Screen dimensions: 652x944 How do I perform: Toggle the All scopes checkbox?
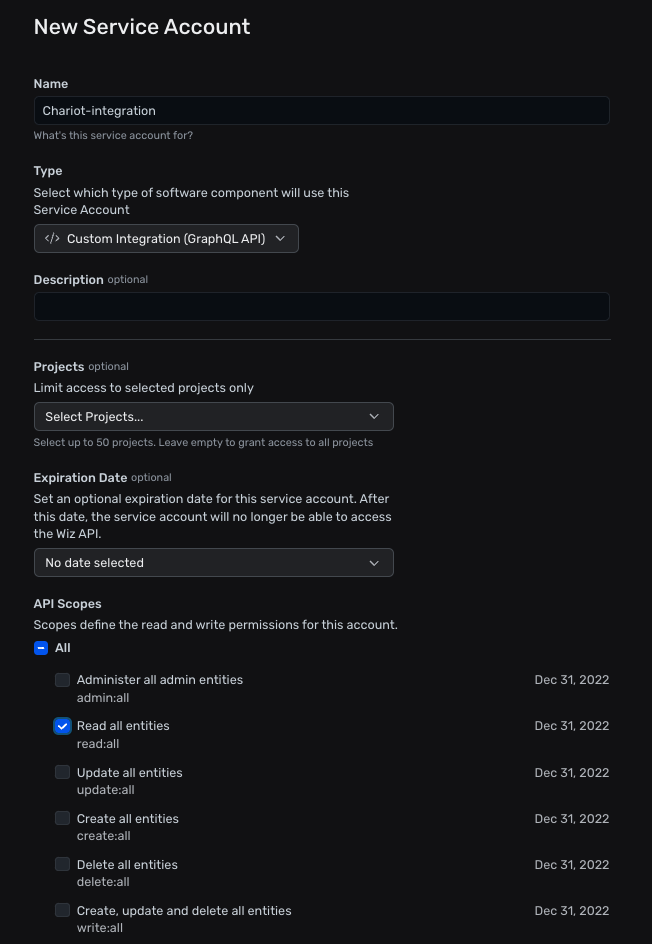coord(41,648)
